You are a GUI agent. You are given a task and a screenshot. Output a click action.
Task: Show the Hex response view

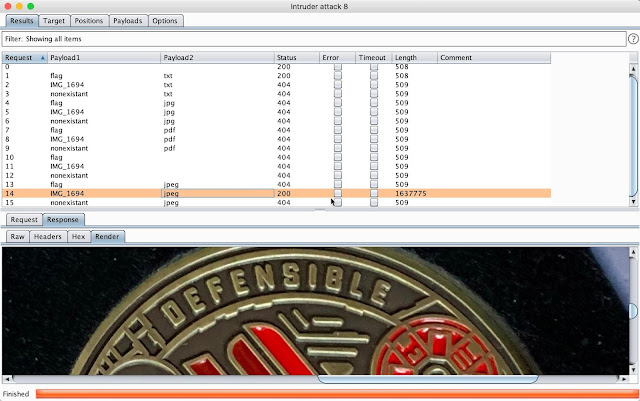(78, 236)
